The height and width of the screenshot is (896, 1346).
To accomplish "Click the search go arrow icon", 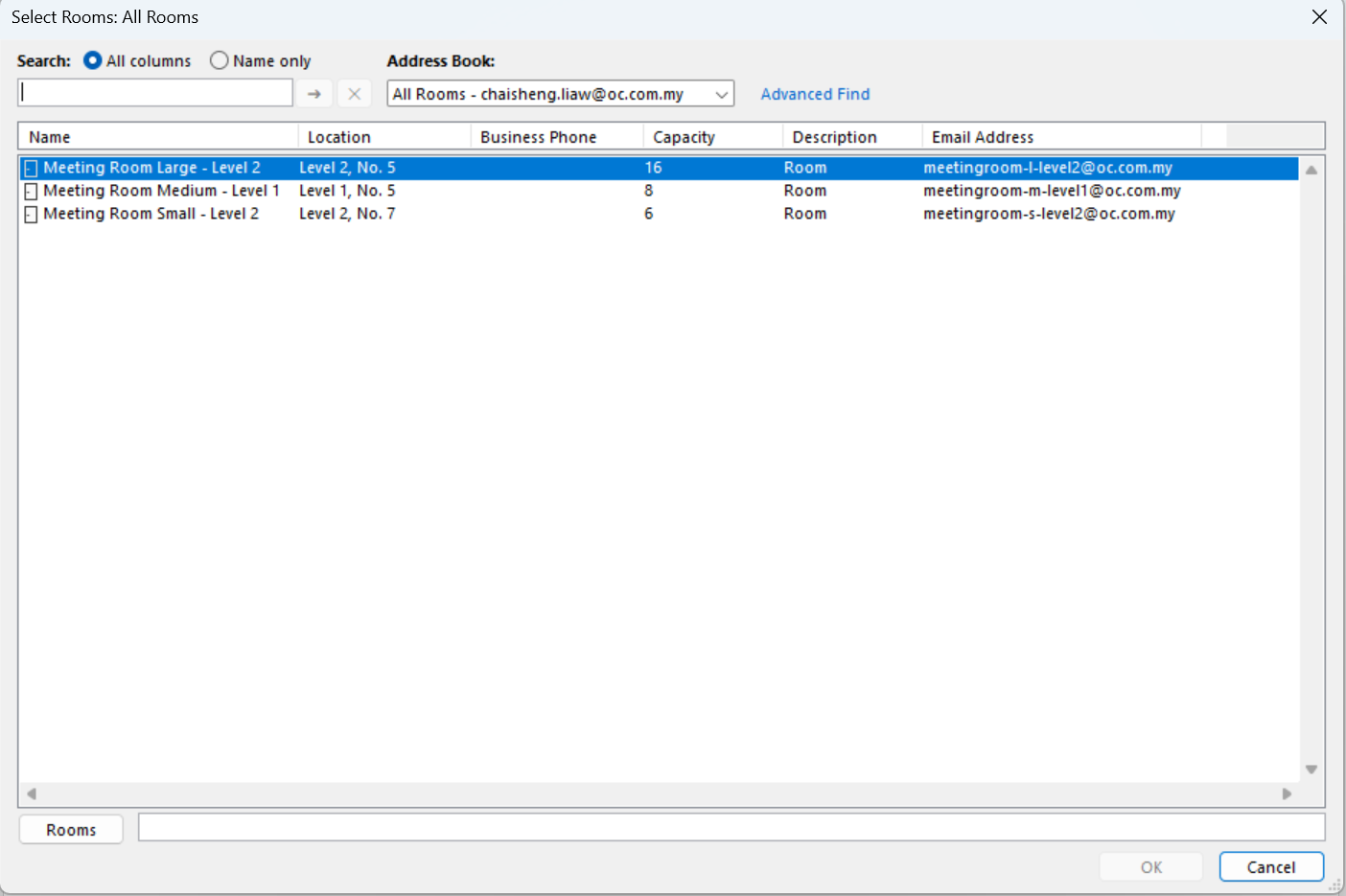I will [314, 94].
